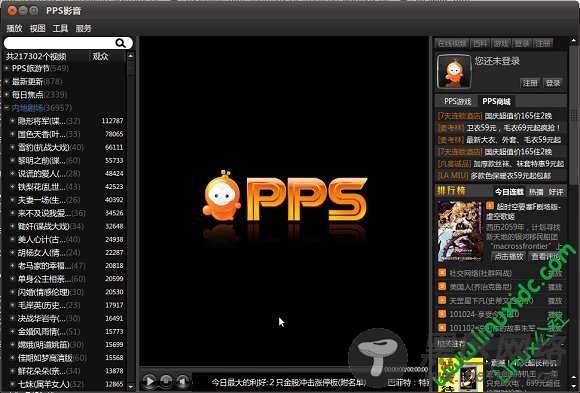The image size is (580, 393).
Task: Open 美国人(乔治克鲁尼) in ranking list
Action: pyautogui.click(x=480, y=287)
